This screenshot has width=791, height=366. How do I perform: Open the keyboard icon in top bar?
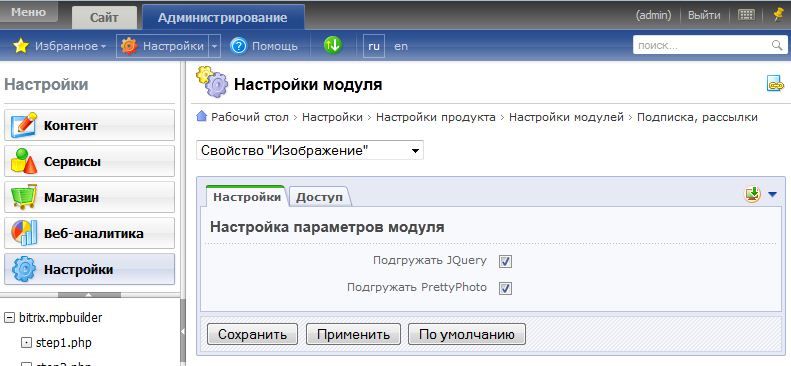click(746, 15)
